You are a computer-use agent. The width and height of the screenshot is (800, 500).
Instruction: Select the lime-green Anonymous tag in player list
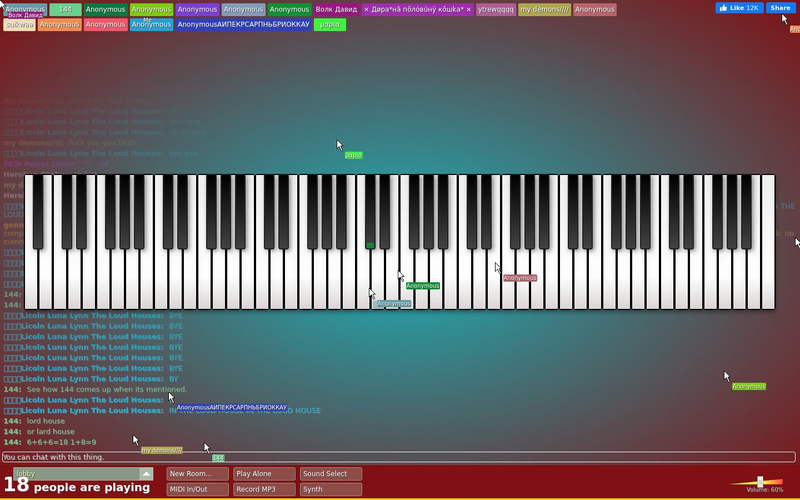[152, 10]
